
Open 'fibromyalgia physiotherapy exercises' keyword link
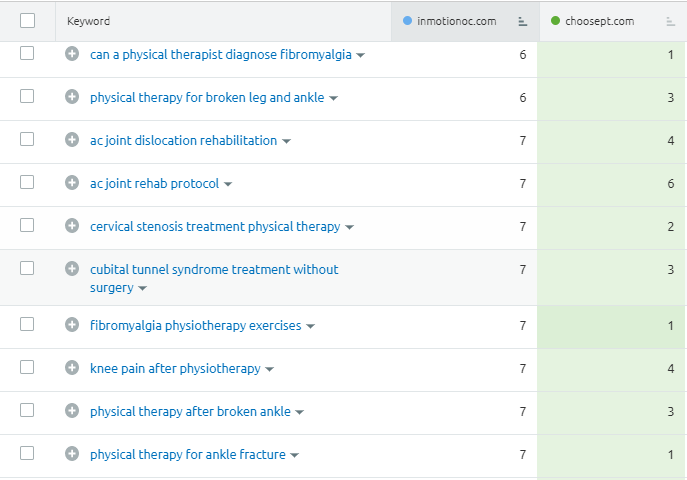pyautogui.click(x=196, y=325)
